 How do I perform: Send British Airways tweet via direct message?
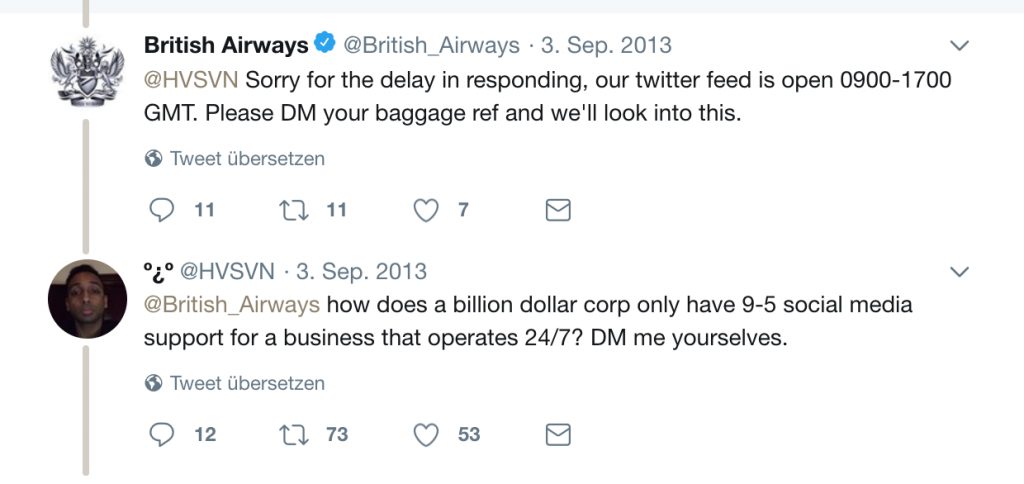point(557,210)
